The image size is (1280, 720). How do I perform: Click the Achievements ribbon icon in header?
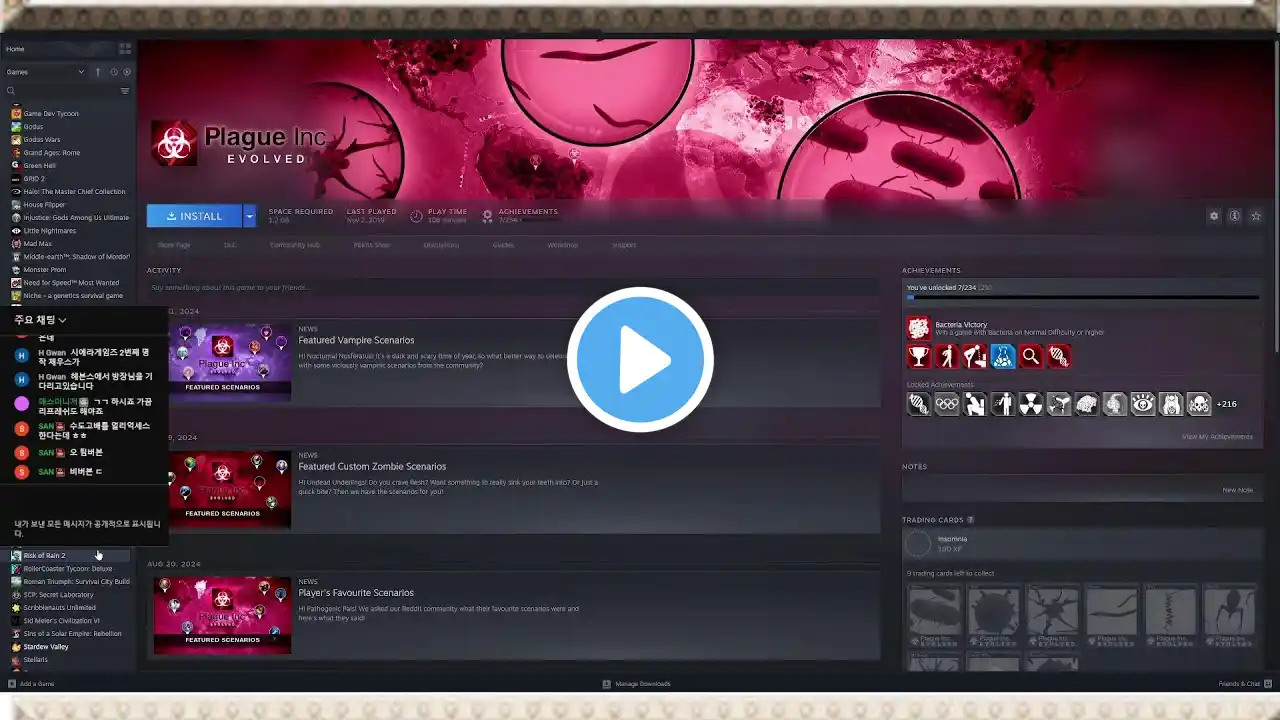pyautogui.click(x=487, y=216)
